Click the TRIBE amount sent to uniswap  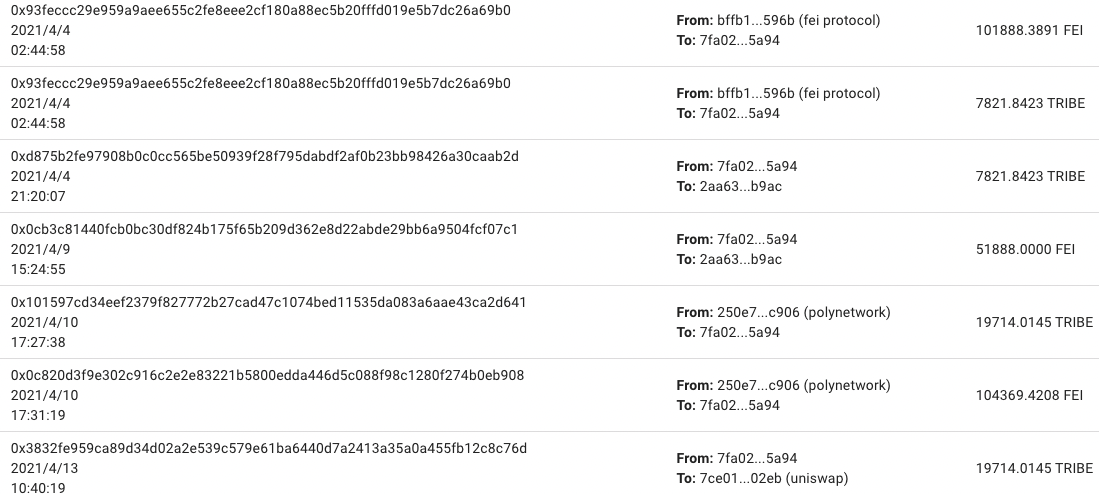click(x=1034, y=468)
